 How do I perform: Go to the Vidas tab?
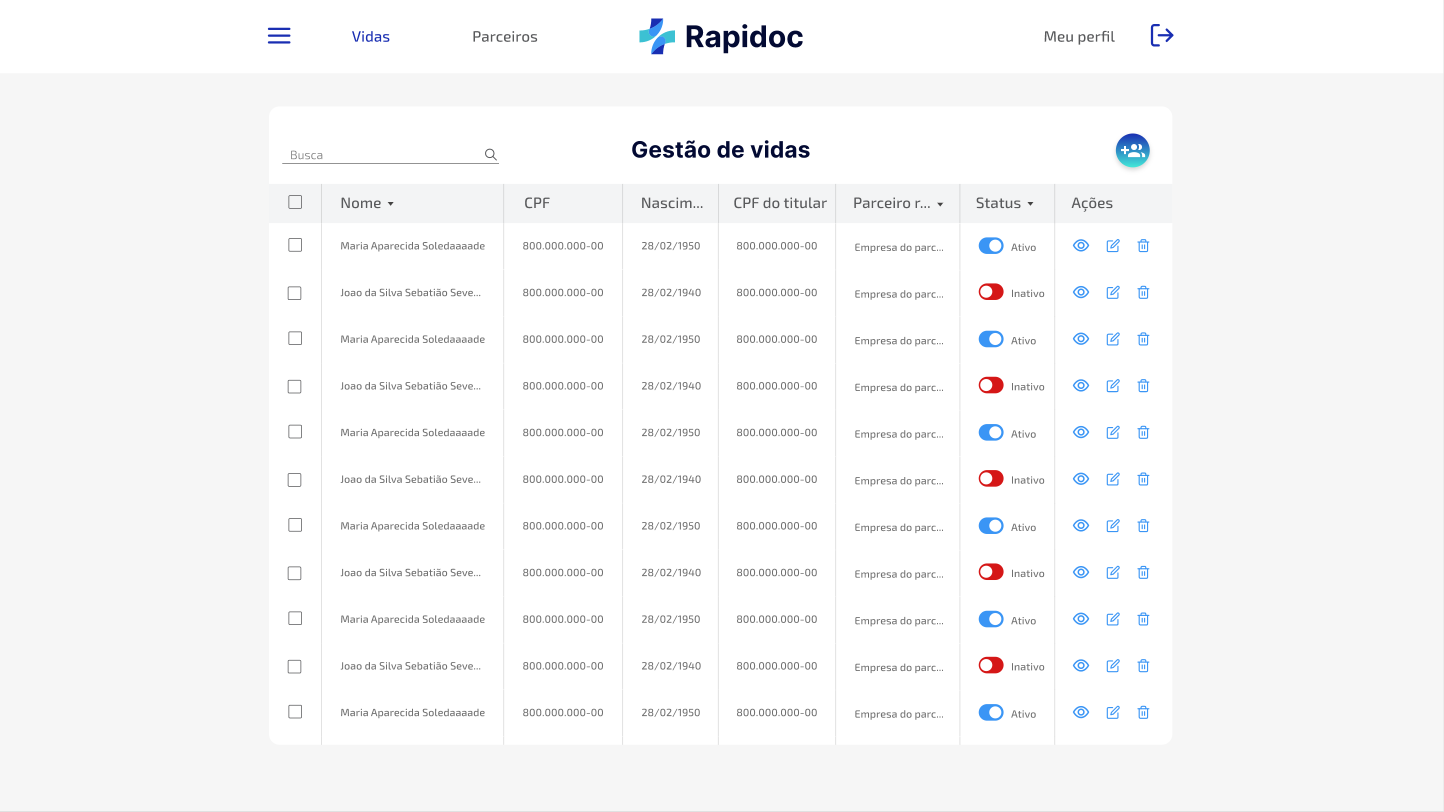[371, 37]
